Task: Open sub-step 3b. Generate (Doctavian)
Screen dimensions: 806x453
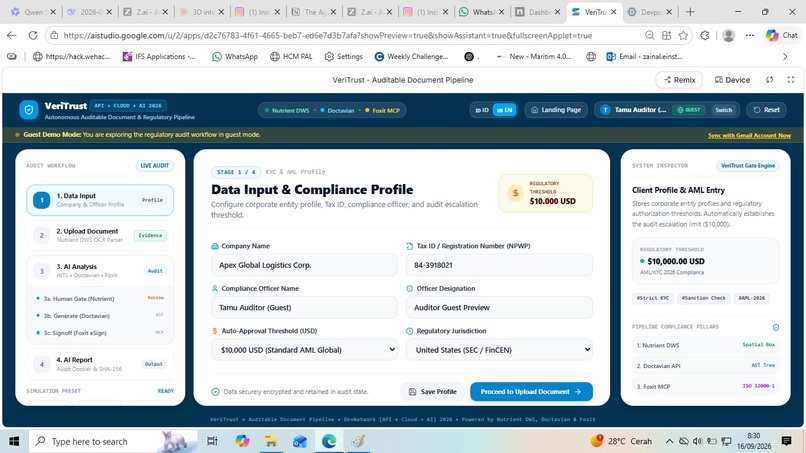Action: 100,316
